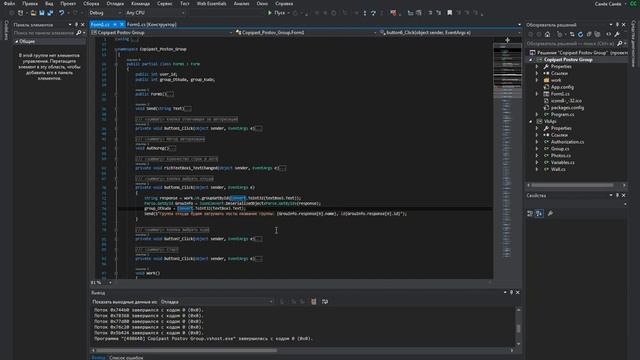Click the wrench Properties icon in Solution Explorer
Viewport: 640px width, 360px height.
click(x=617, y=34)
